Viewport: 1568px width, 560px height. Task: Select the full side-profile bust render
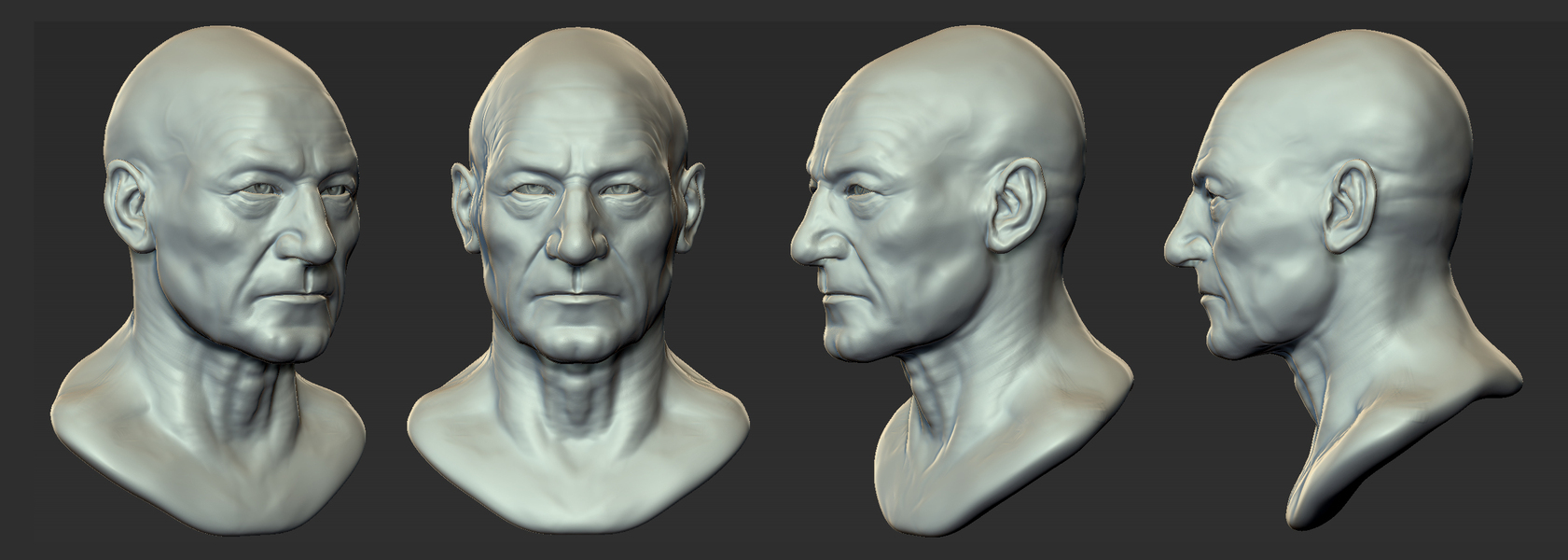(1343, 280)
